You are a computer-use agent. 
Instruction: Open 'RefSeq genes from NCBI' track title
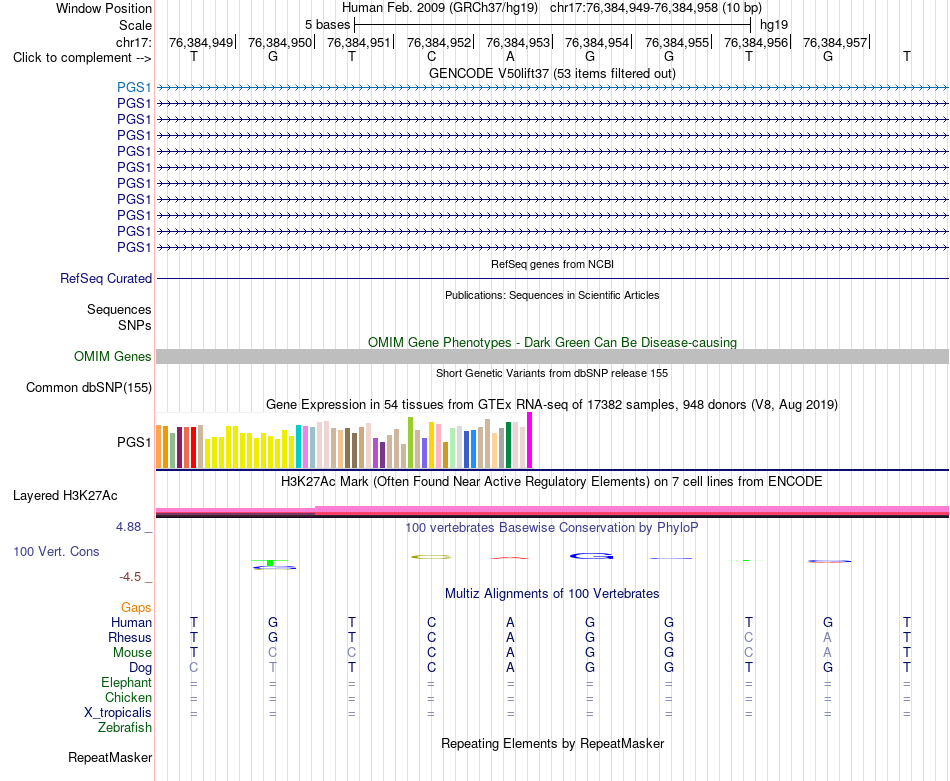click(553, 264)
